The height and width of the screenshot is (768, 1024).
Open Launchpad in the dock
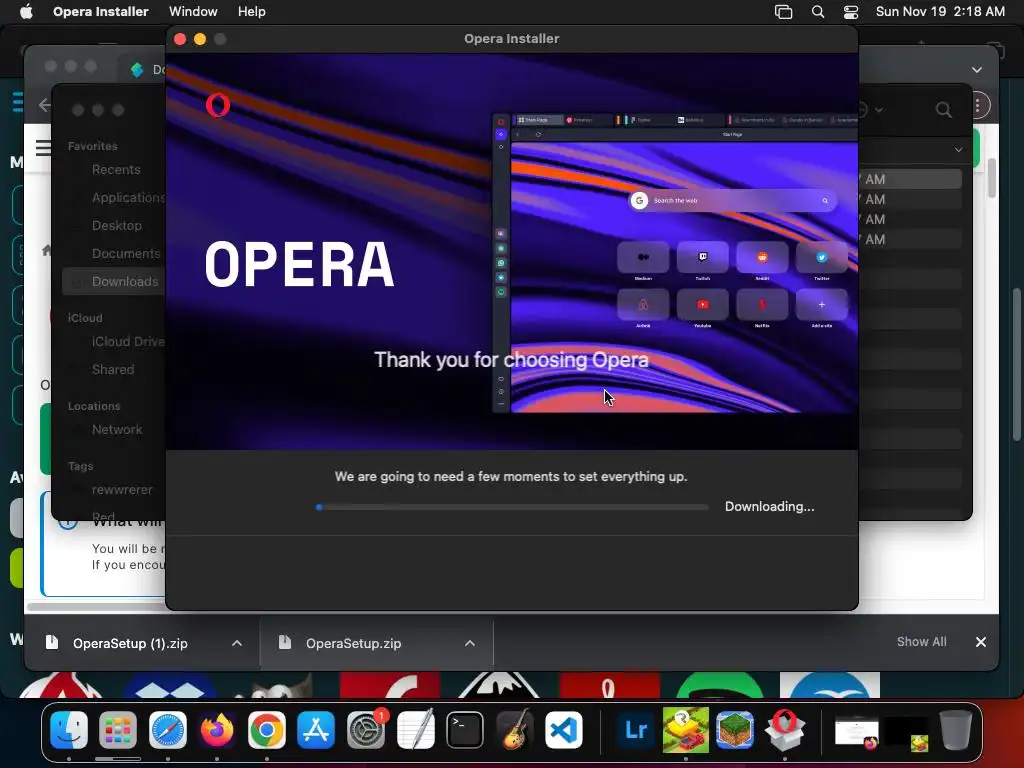coord(118,729)
